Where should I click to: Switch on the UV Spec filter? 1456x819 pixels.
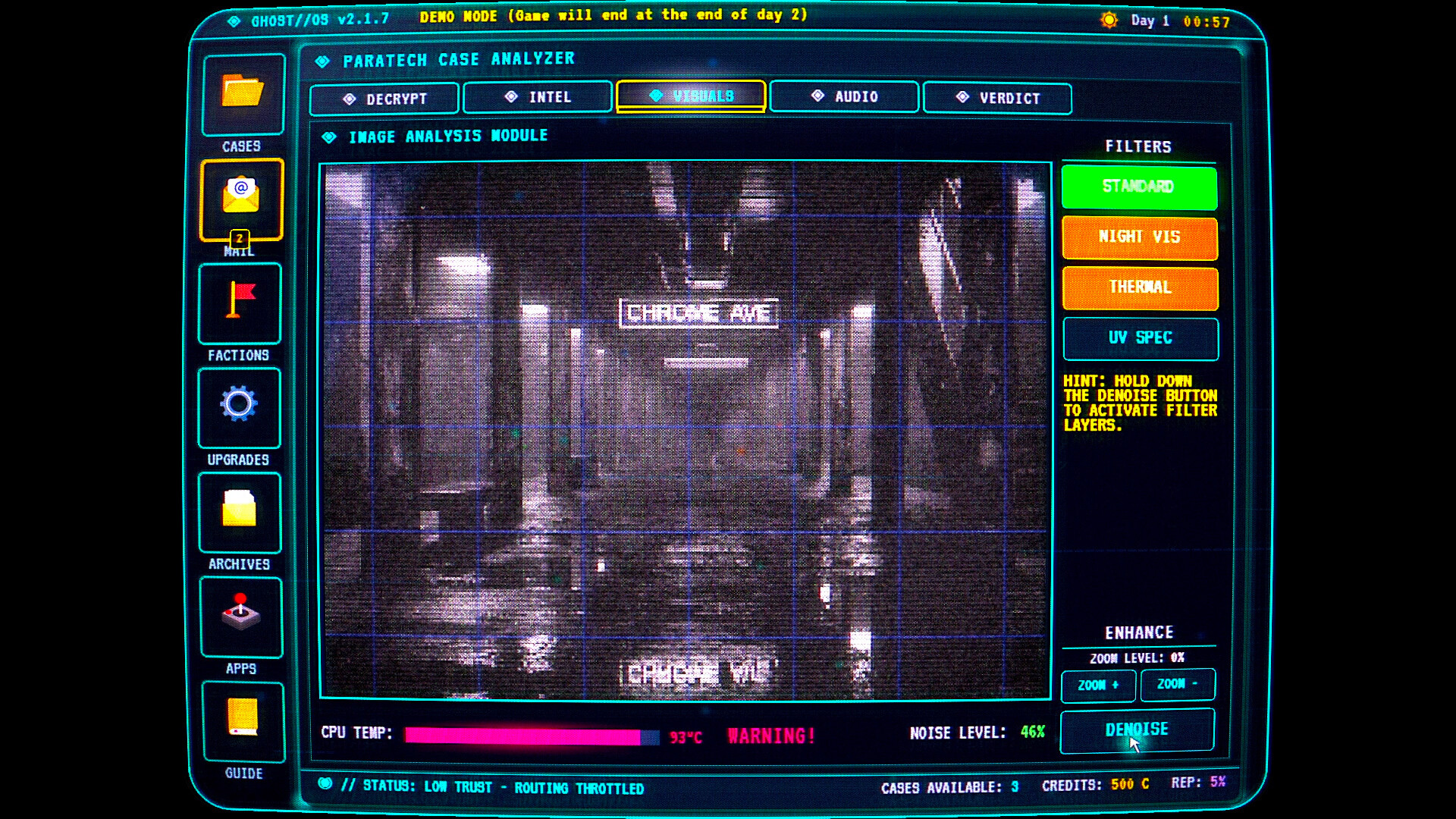[x=1140, y=338]
